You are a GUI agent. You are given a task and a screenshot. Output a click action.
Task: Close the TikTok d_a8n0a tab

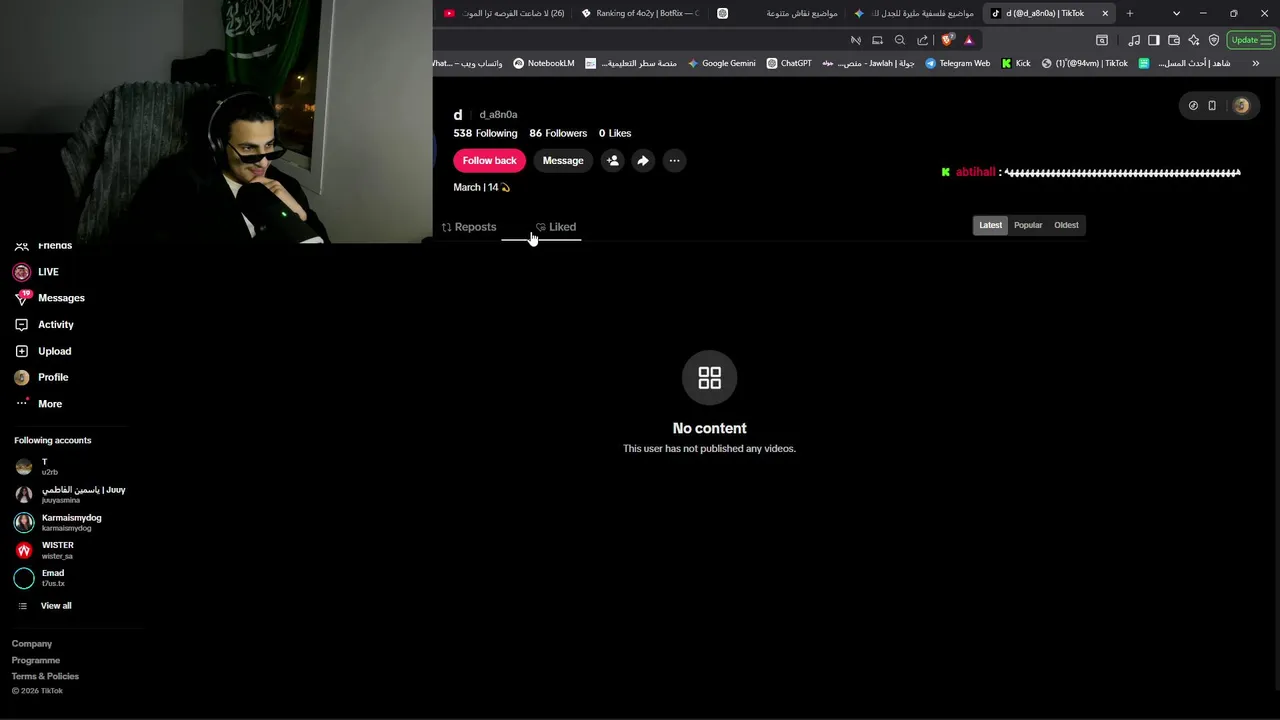tap(1105, 13)
